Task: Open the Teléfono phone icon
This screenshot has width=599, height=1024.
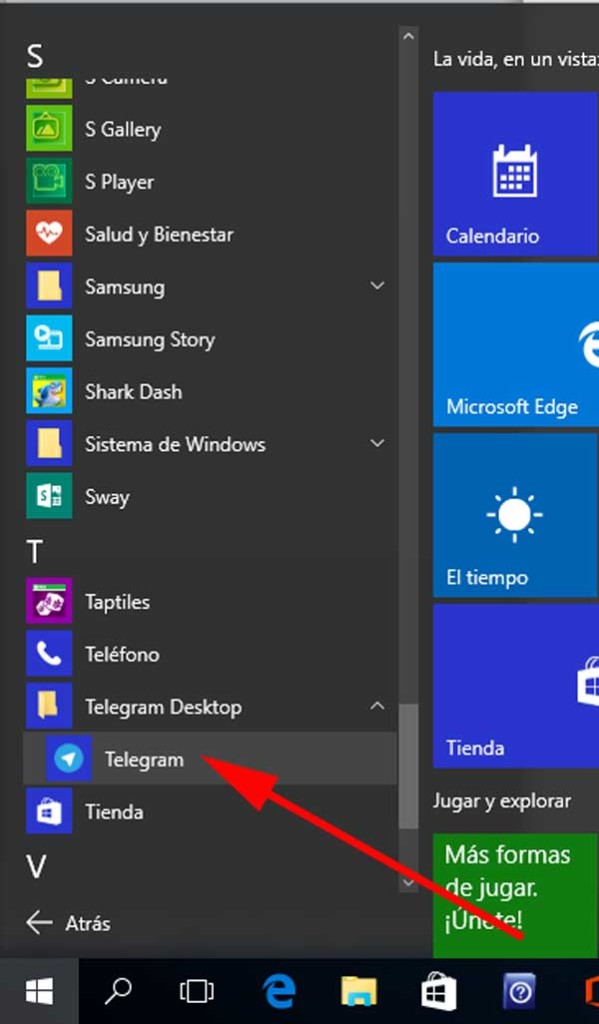Action: (49, 654)
